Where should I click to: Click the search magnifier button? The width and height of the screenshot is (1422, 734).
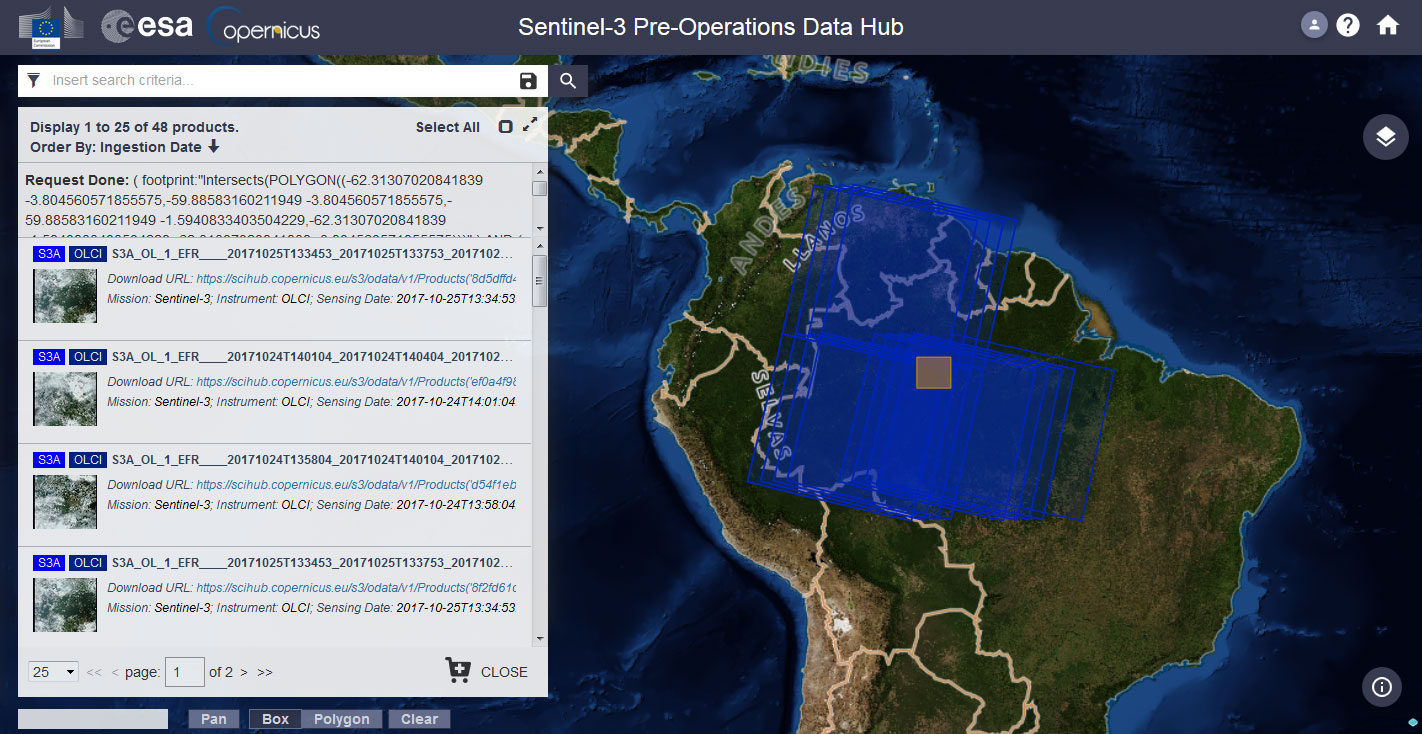[x=568, y=81]
